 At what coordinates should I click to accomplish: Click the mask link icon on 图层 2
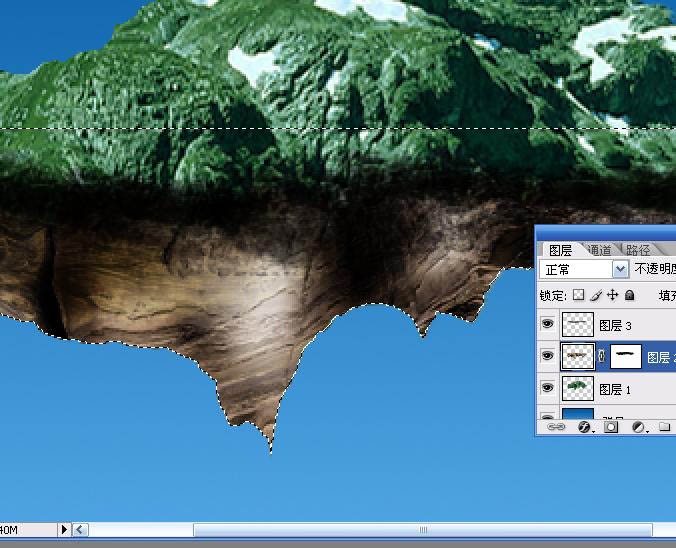602,356
